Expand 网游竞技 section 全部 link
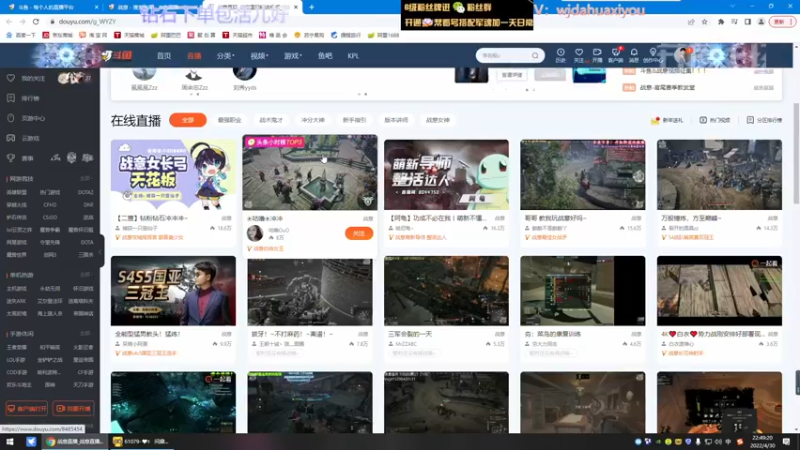 coord(86,179)
